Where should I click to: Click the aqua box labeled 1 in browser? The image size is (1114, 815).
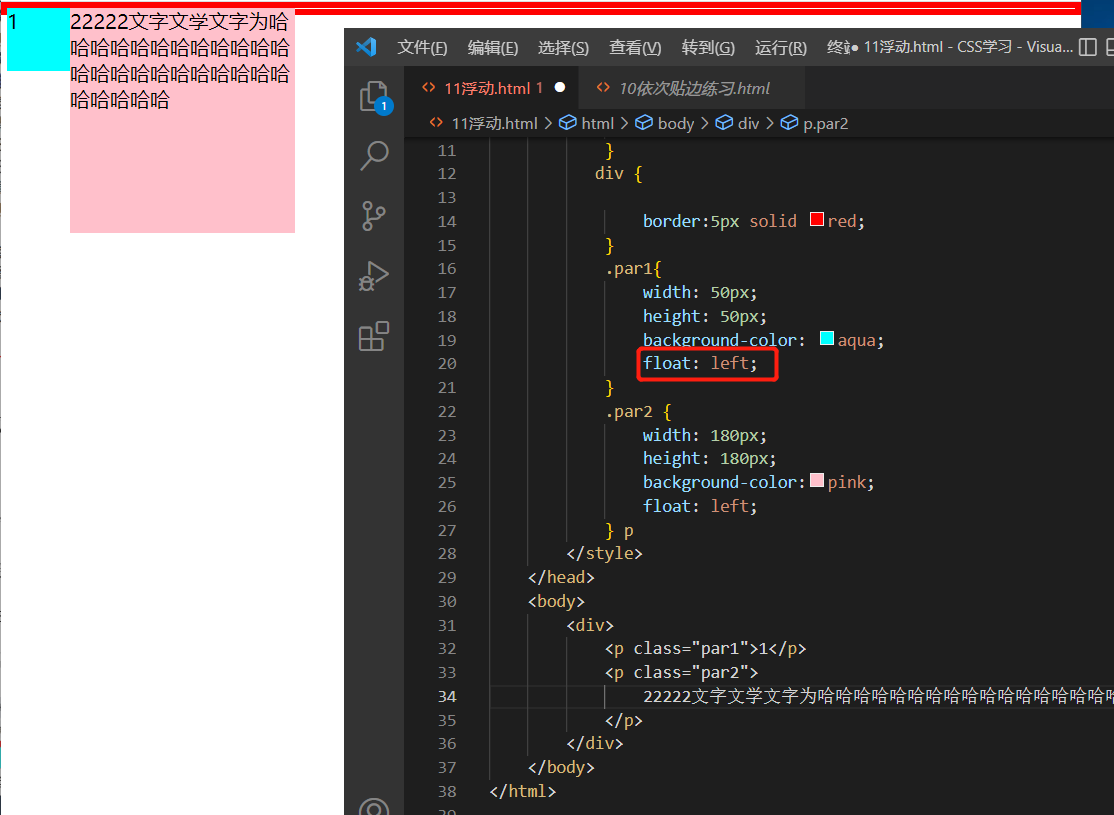tap(38, 40)
